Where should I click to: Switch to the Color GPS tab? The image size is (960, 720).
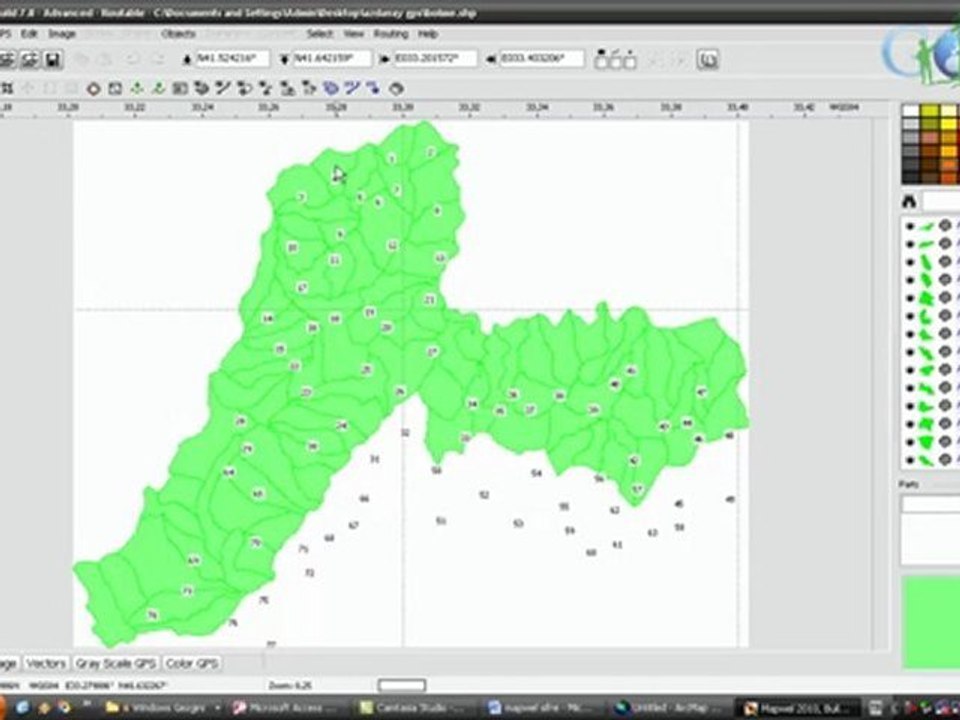[x=192, y=663]
